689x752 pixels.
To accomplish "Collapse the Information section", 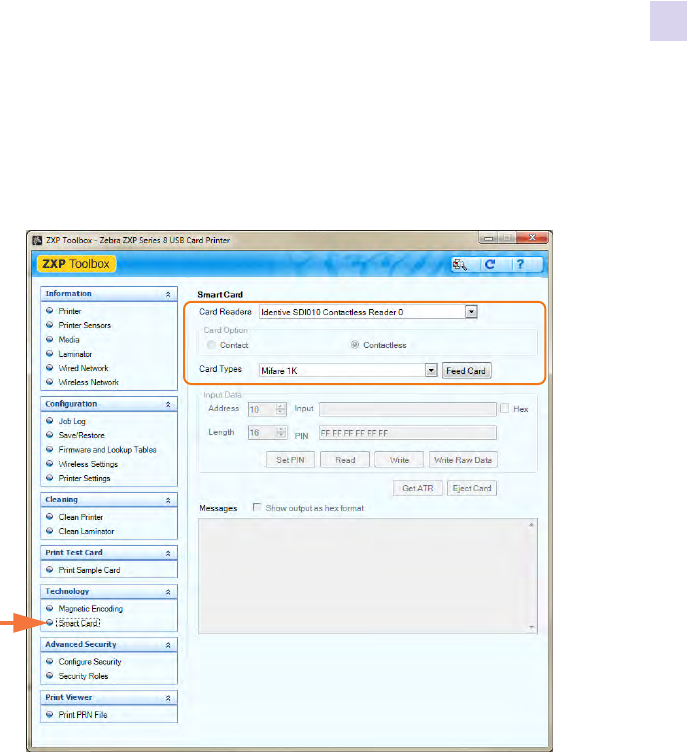I will [x=168, y=294].
